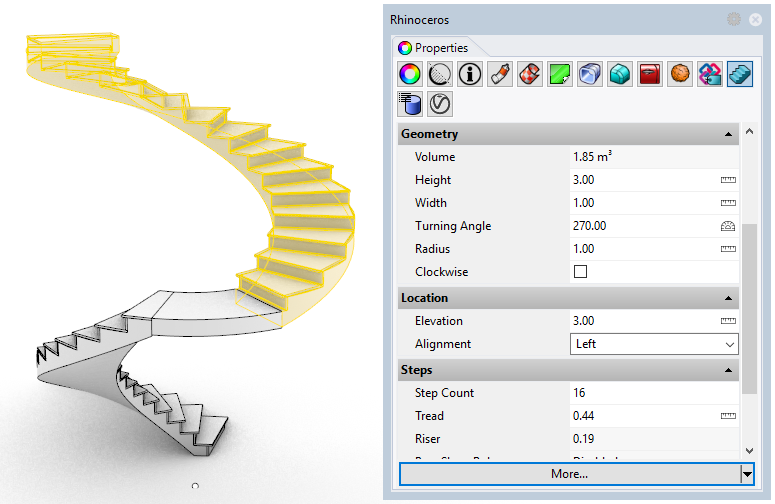Open the orange sphere properties icon
Image resolution: width=775 pixels, height=504 pixels.
[x=680, y=74]
